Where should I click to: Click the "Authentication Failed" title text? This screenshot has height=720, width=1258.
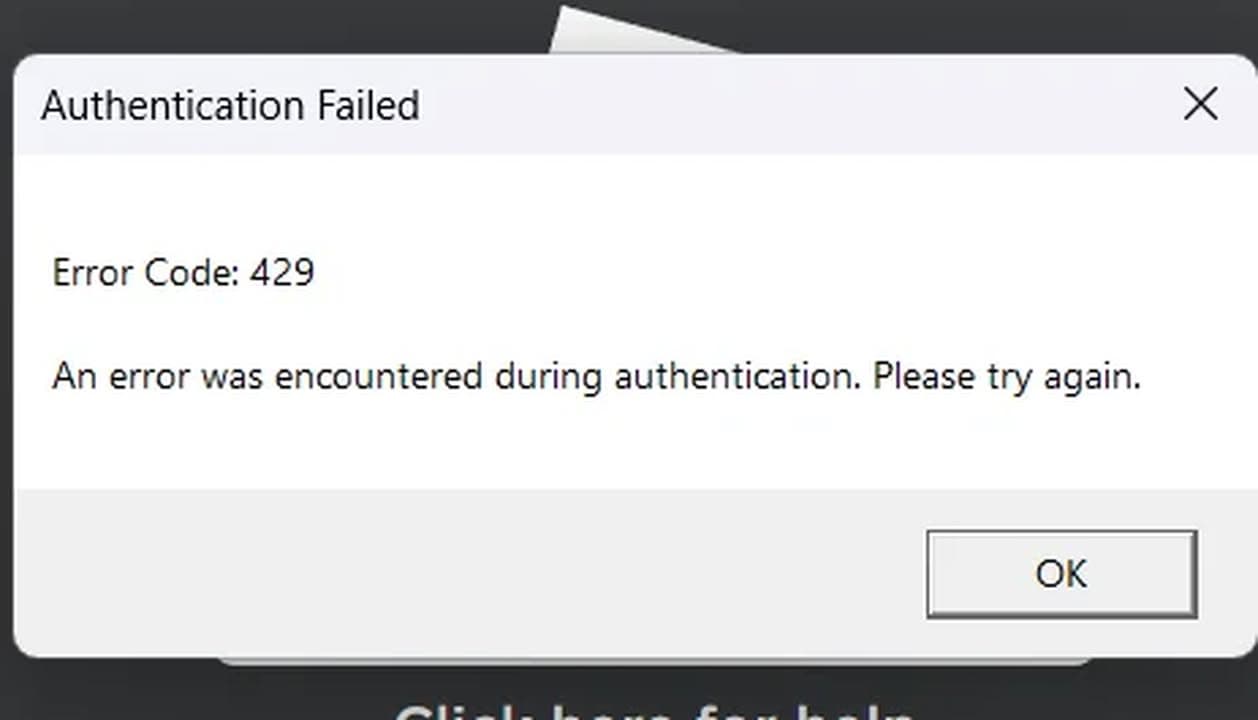[230, 105]
